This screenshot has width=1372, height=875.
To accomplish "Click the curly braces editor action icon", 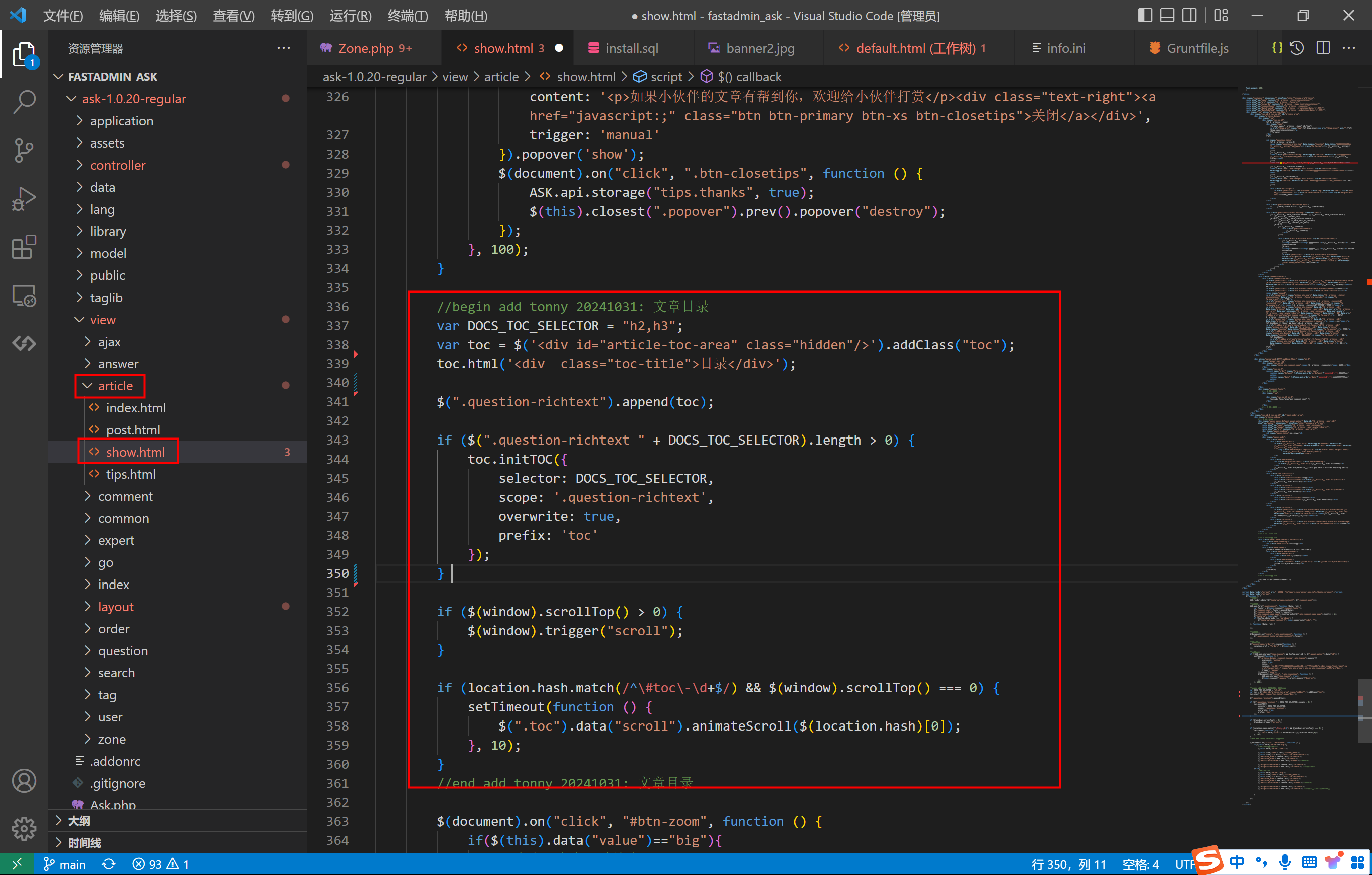I will [x=1277, y=48].
